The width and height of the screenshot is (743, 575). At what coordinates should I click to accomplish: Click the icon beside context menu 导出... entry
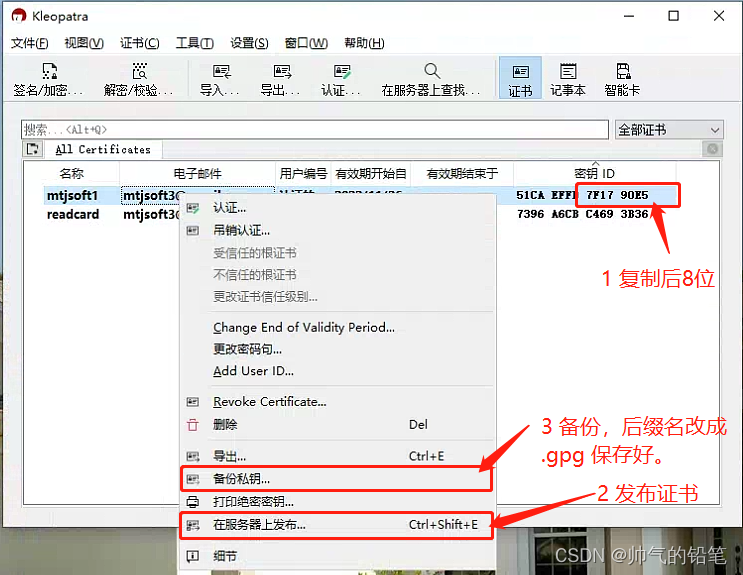[x=192, y=456]
